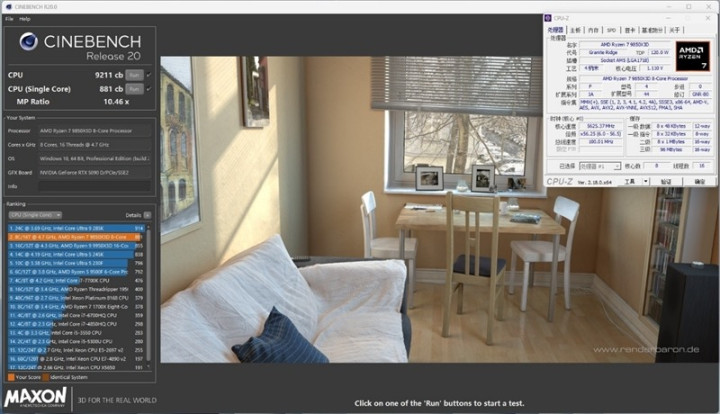This screenshot has width=720, height=414.
Task: Click the MAXON logo at bottom left
Action: point(36,397)
